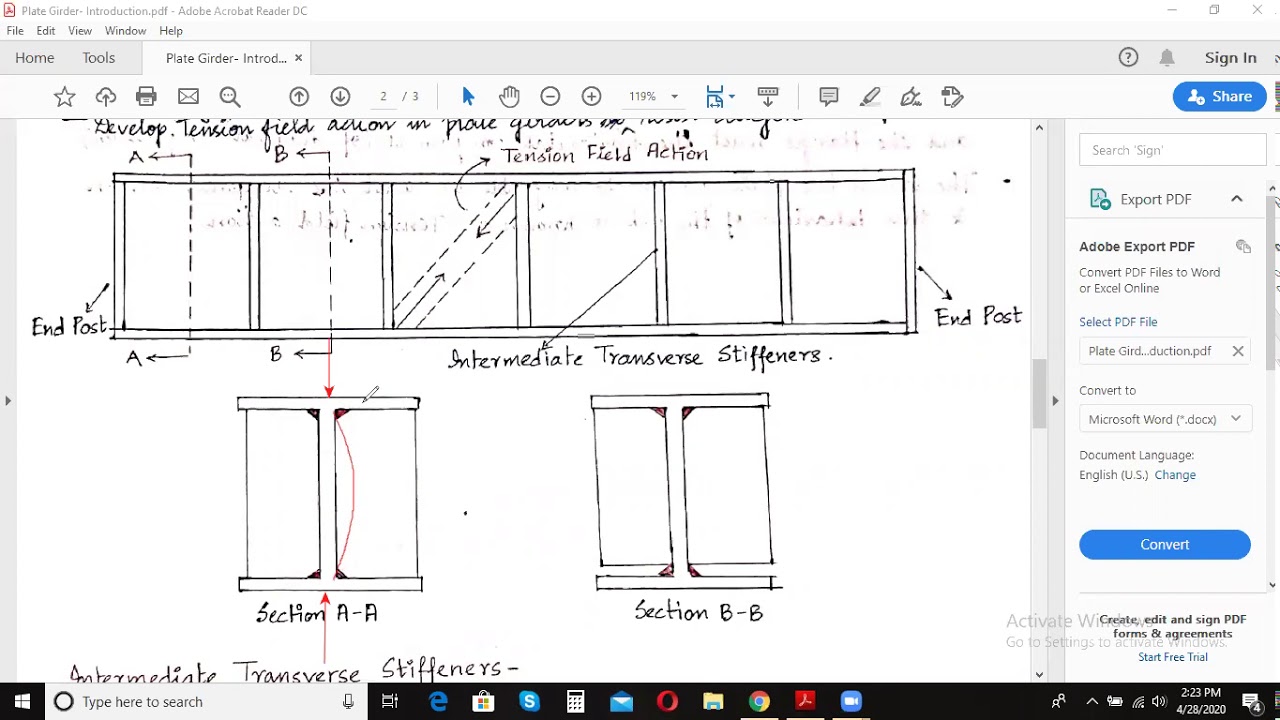The width and height of the screenshot is (1280, 720).
Task: Click the scrolling mode keyboard icon
Action: click(768, 97)
